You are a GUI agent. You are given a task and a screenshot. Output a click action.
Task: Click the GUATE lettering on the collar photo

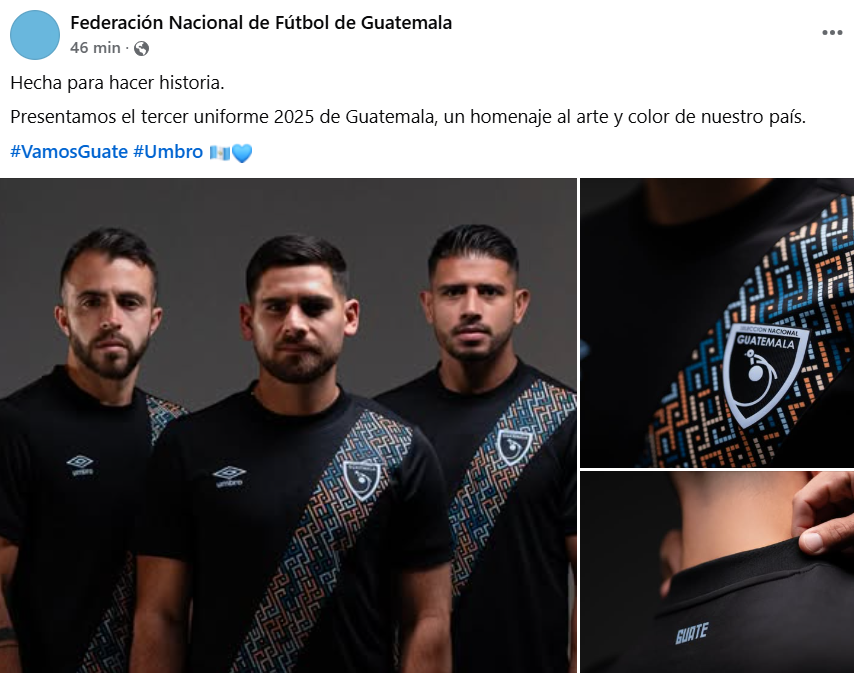point(692,633)
